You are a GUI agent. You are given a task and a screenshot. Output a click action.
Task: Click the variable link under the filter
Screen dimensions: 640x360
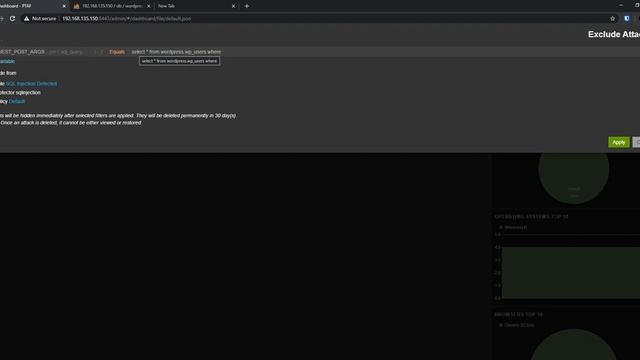pos(7,61)
